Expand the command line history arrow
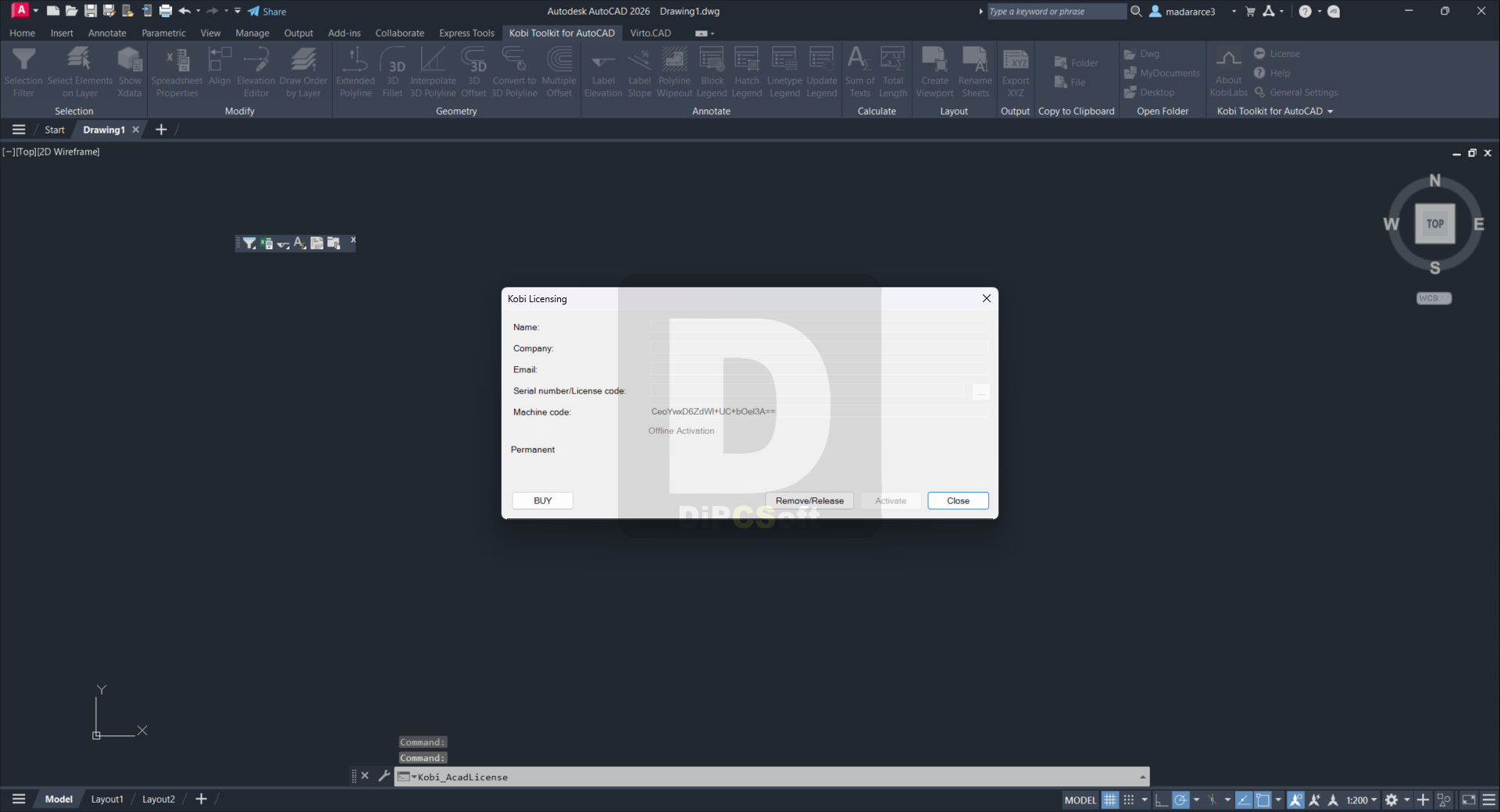The image size is (1500, 812). coord(1142,777)
